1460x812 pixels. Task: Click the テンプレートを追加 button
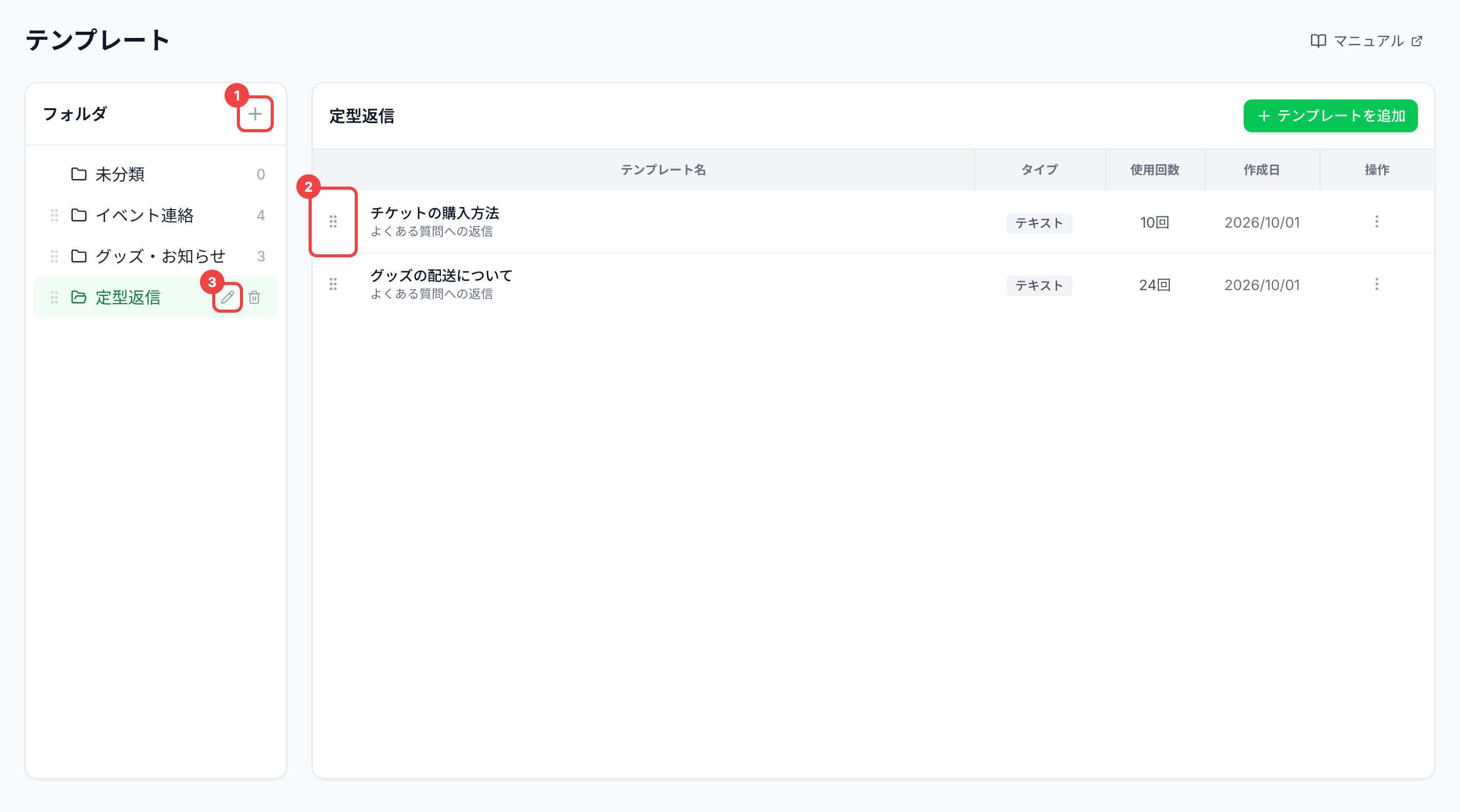pos(1330,115)
